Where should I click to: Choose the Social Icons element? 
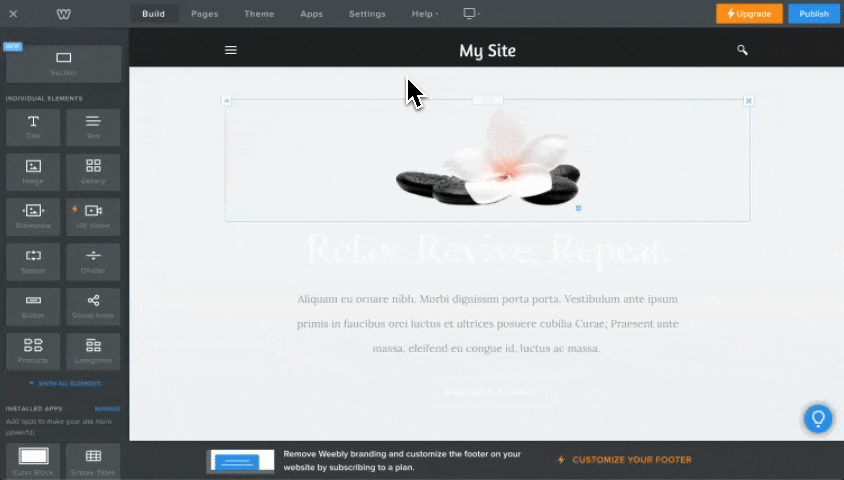[93, 305]
